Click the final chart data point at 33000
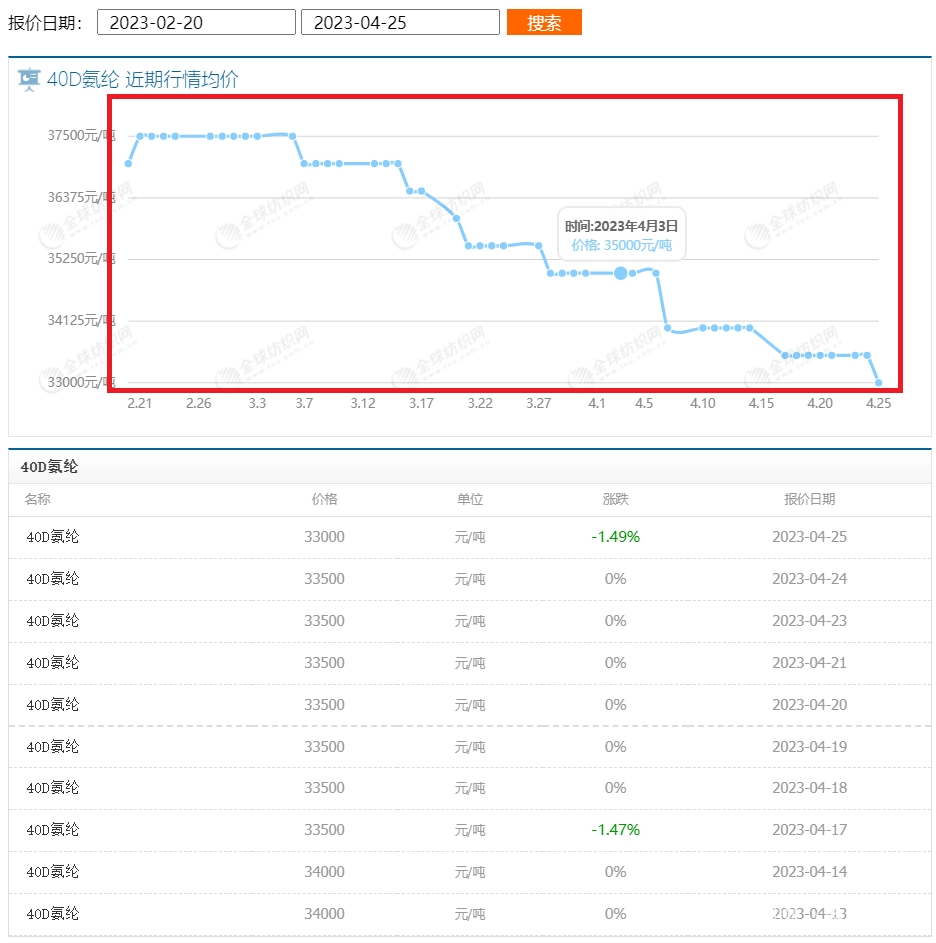This screenshot has height=943, width=936. point(878,382)
